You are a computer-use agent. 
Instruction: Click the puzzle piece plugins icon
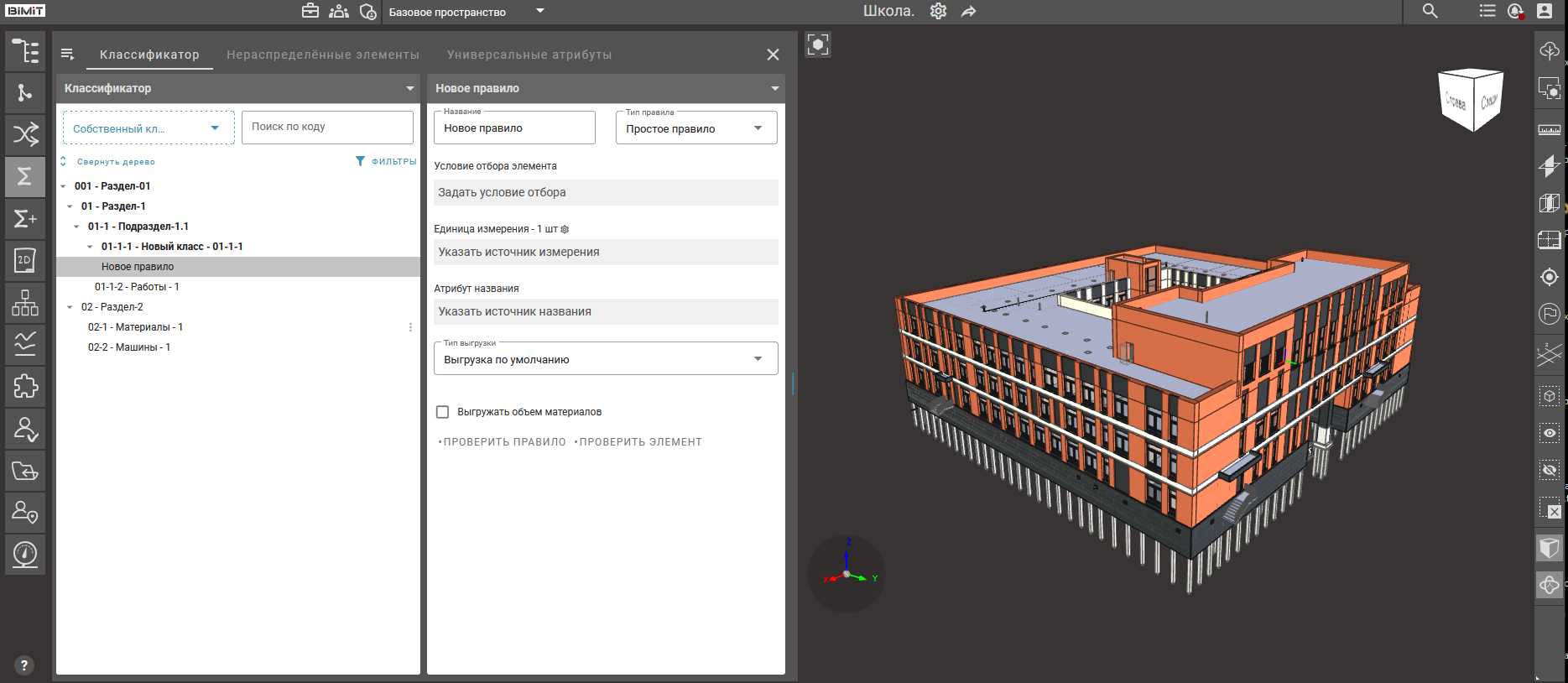pyautogui.click(x=25, y=386)
